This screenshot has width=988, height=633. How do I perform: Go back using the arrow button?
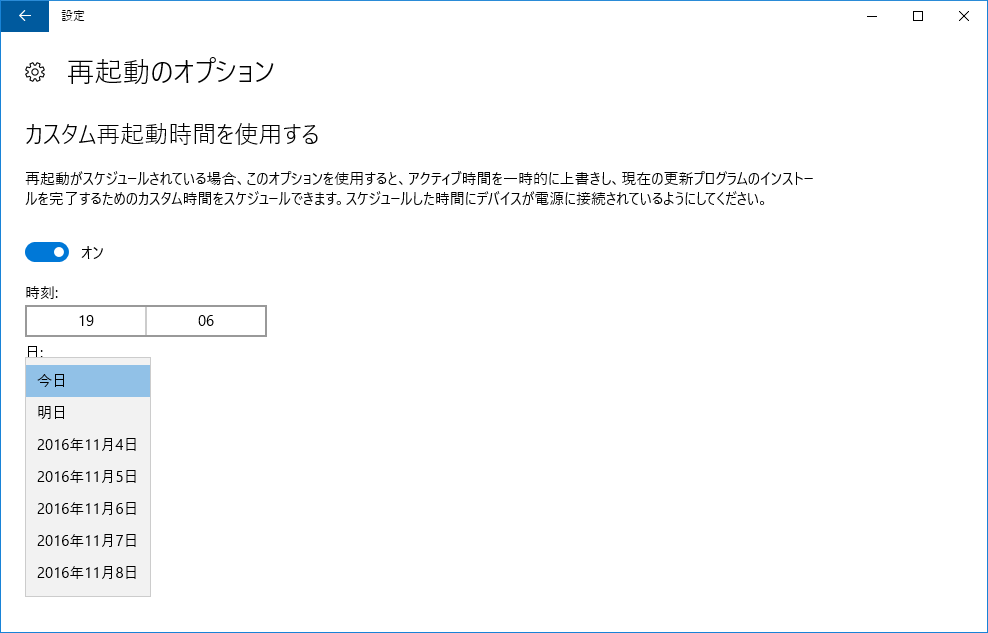tap(25, 16)
